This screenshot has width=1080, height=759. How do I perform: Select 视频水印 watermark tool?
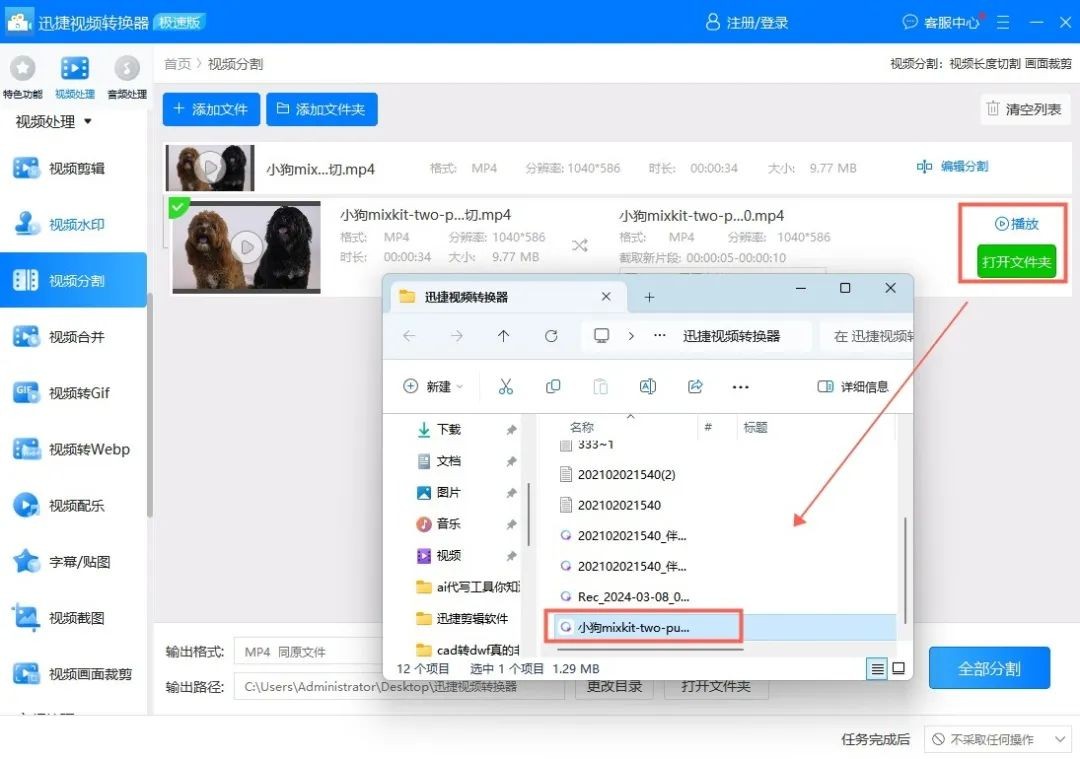click(x=75, y=225)
